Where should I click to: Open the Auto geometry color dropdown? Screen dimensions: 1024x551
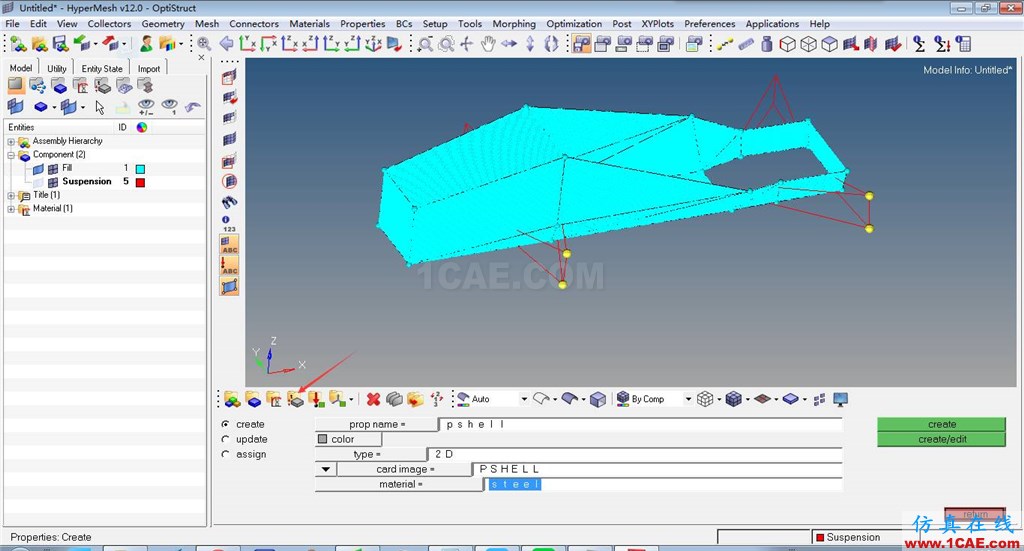pyautogui.click(x=524, y=399)
